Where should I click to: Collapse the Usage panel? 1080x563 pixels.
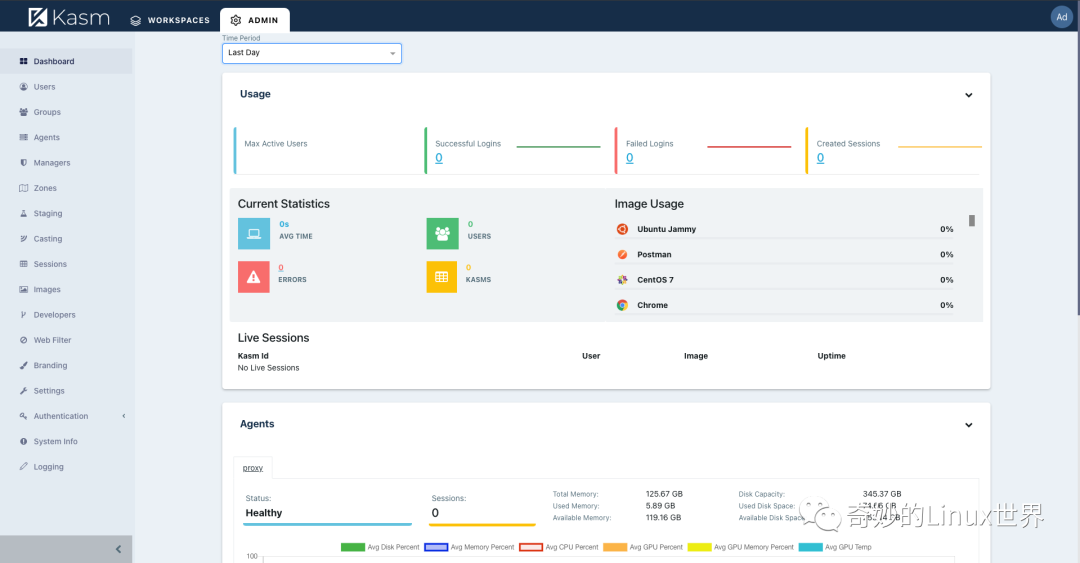[968, 95]
